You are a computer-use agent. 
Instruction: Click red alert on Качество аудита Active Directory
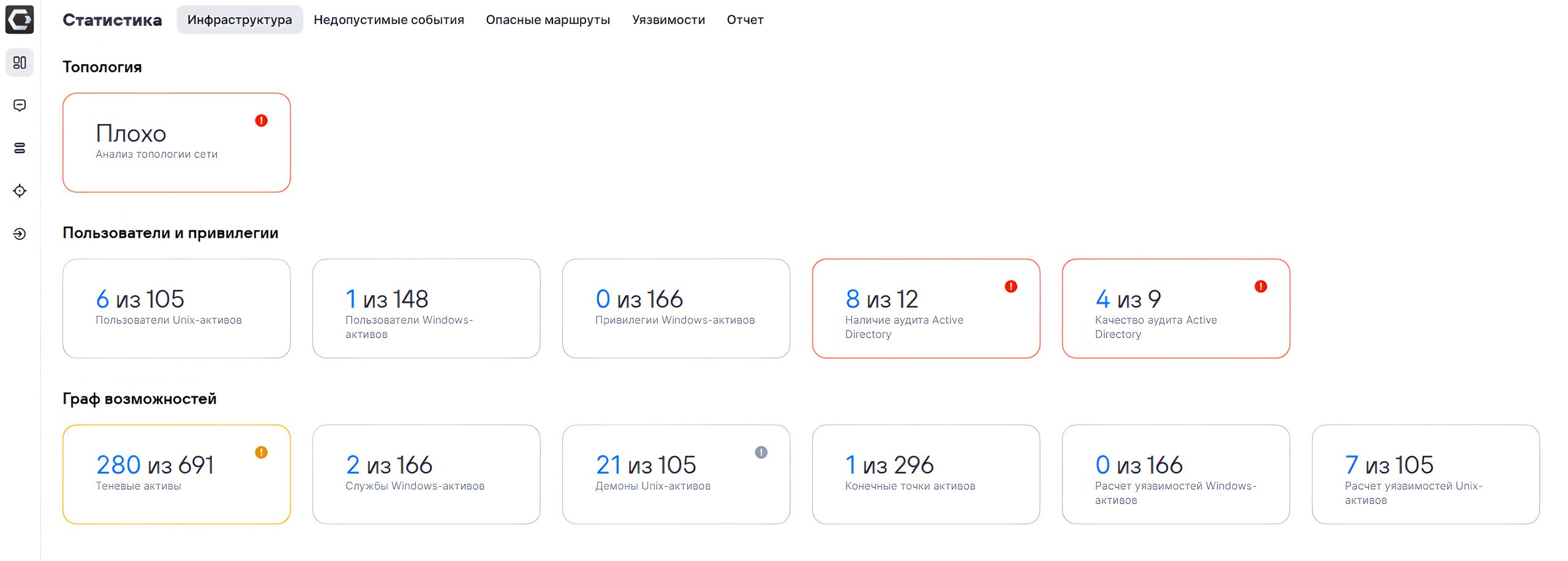(x=1261, y=287)
